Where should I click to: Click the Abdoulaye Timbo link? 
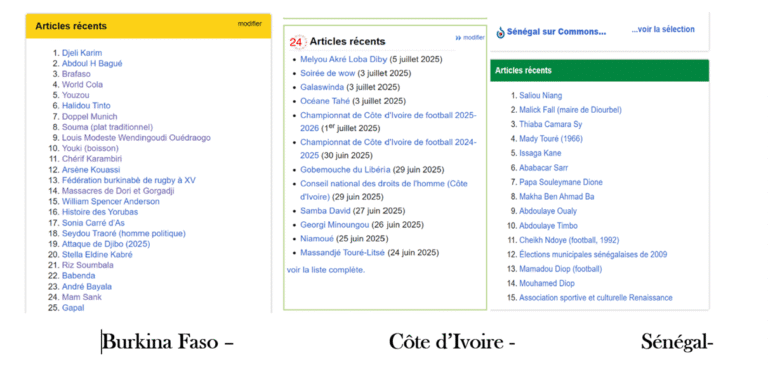[x=548, y=226]
